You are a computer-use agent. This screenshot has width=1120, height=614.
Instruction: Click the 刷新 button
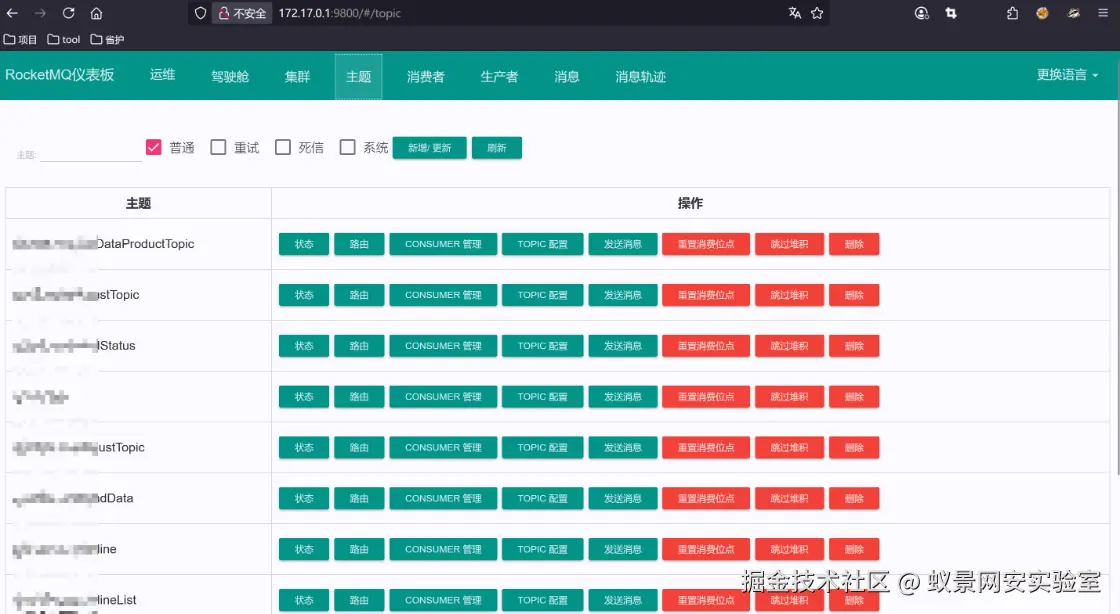pyautogui.click(x=496, y=148)
